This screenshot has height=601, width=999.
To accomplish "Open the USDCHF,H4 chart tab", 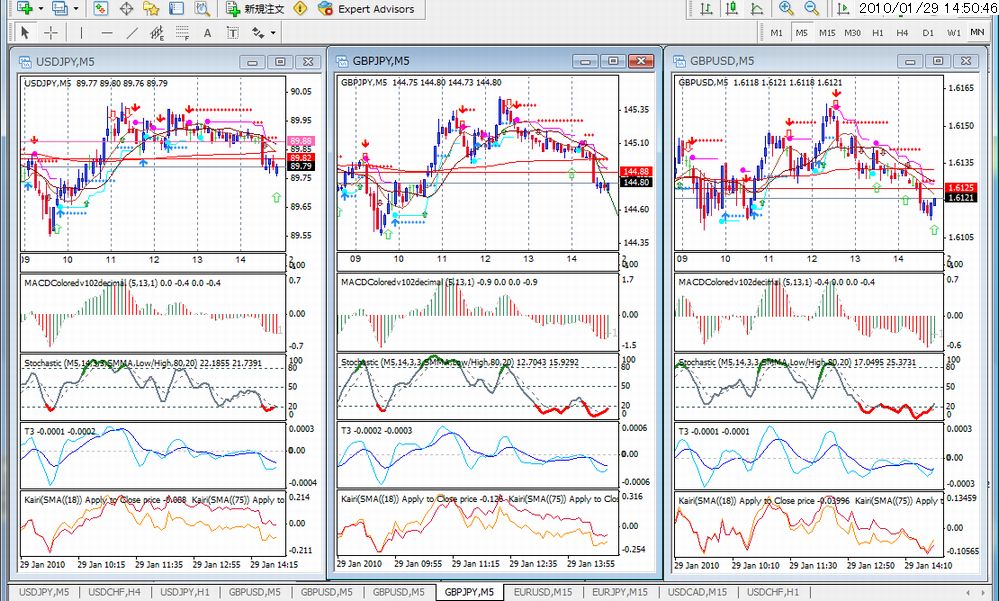I will 114,592.
